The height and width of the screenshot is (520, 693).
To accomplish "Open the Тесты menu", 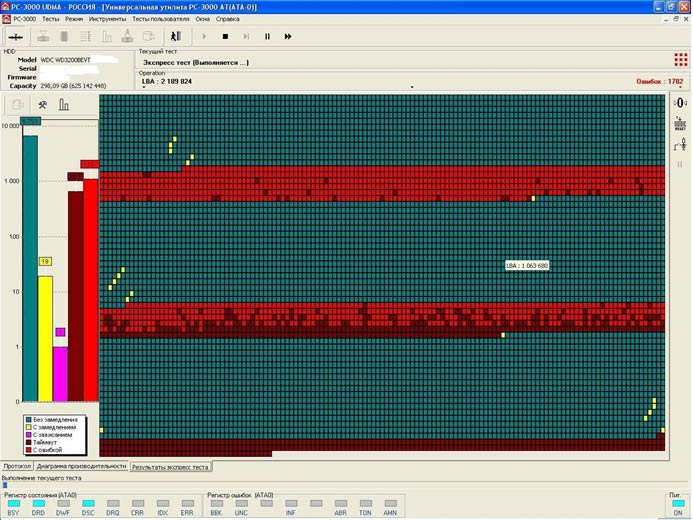I will coord(50,19).
